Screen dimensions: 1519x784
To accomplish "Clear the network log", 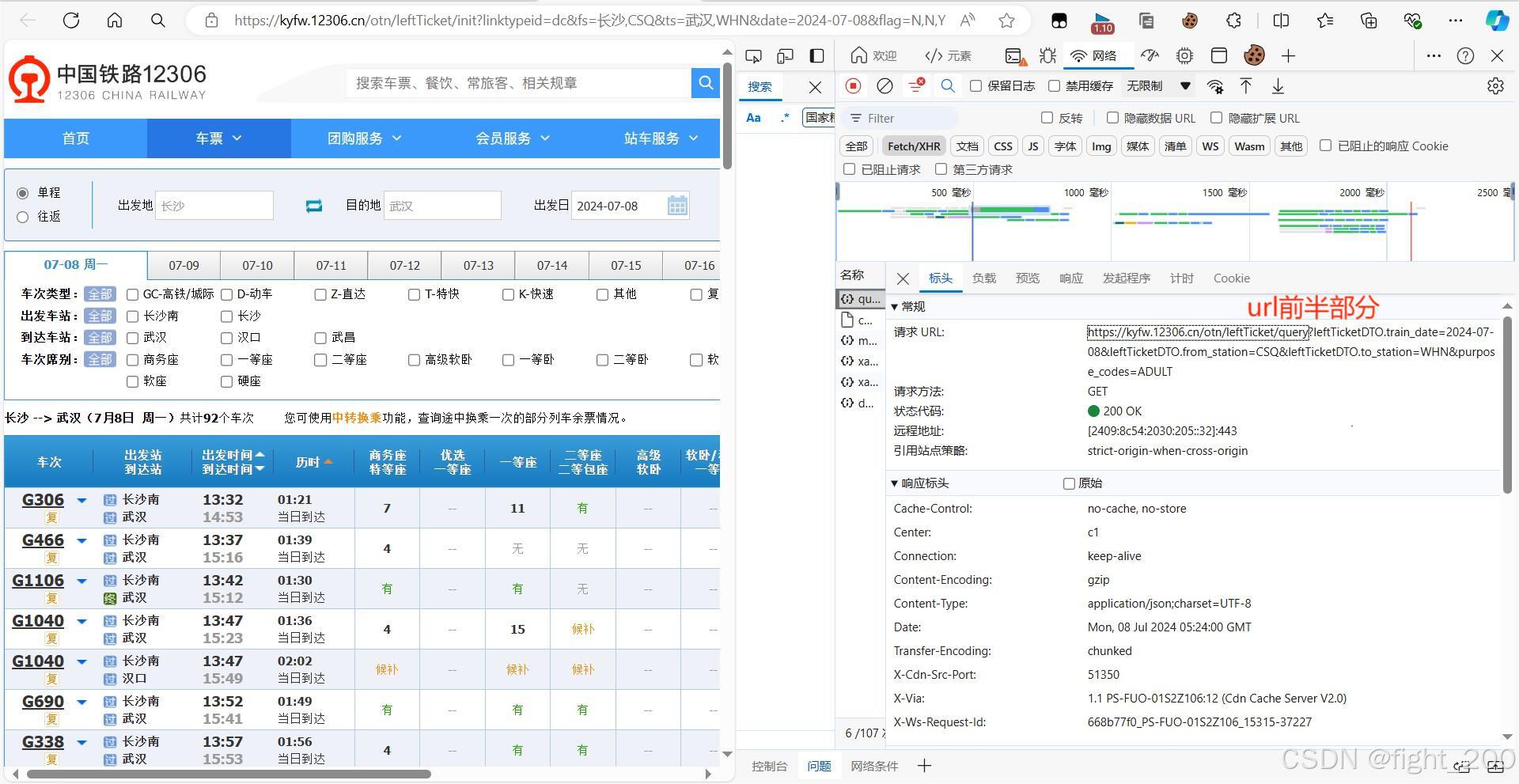I will [885, 85].
